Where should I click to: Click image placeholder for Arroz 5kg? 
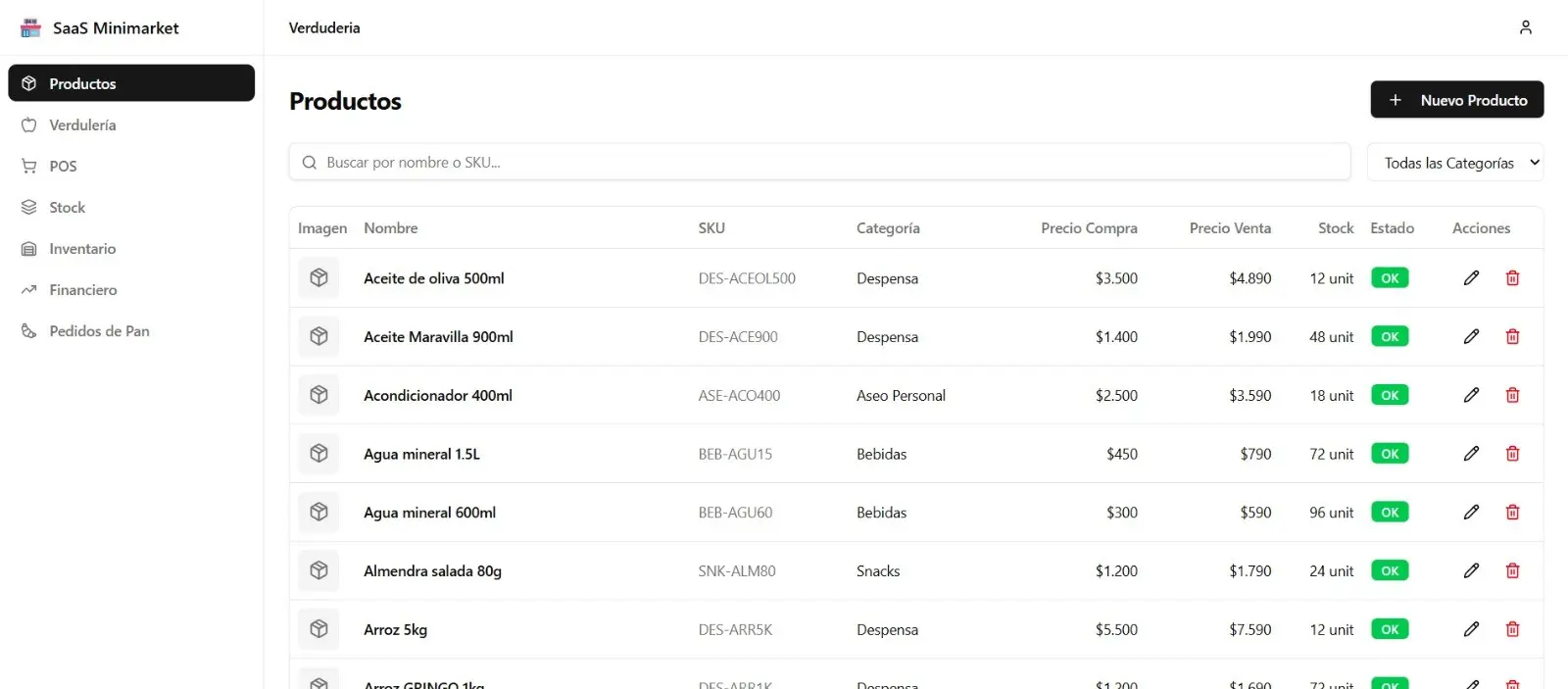318,629
